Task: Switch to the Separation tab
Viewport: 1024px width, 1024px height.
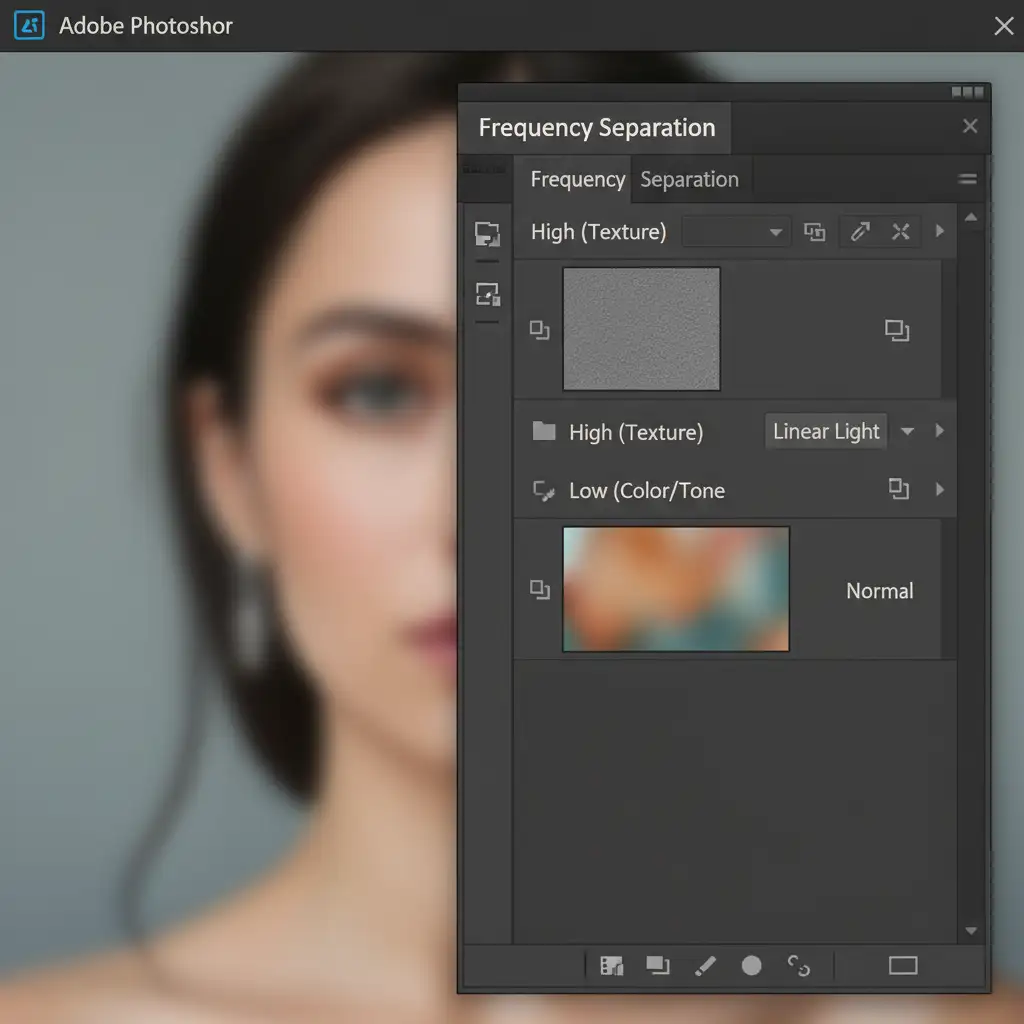Action: tap(689, 180)
